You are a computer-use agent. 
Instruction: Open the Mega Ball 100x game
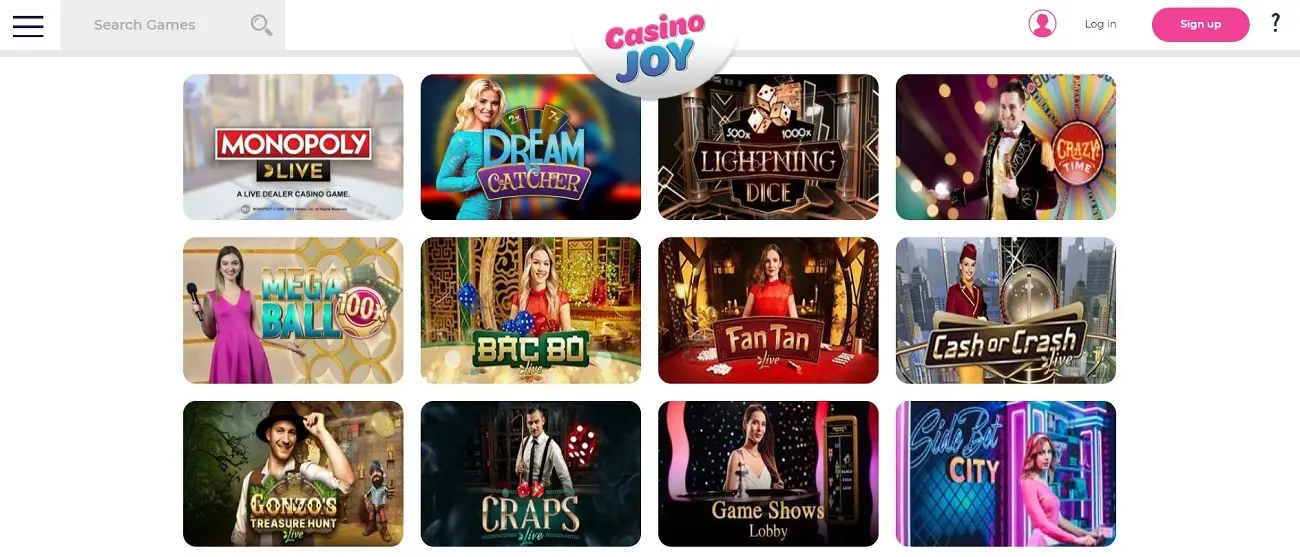[x=293, y=310]
